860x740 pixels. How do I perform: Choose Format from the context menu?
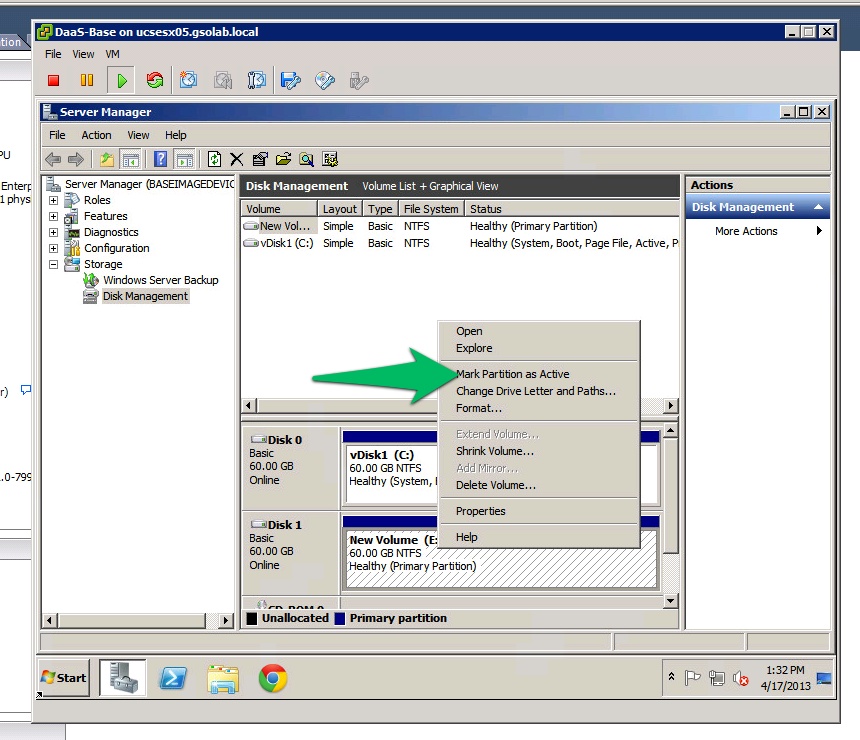(539, 408)
